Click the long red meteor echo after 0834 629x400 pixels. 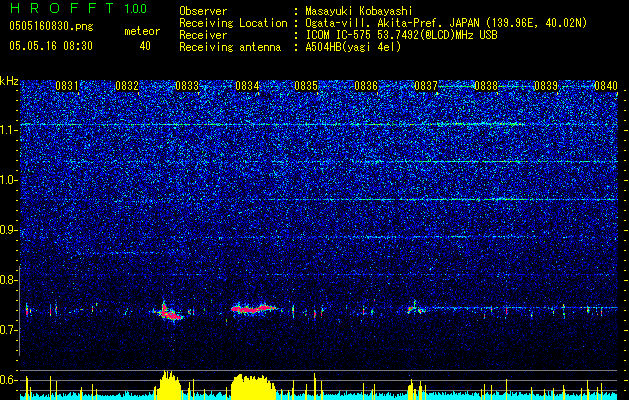(x=254, y=309)
